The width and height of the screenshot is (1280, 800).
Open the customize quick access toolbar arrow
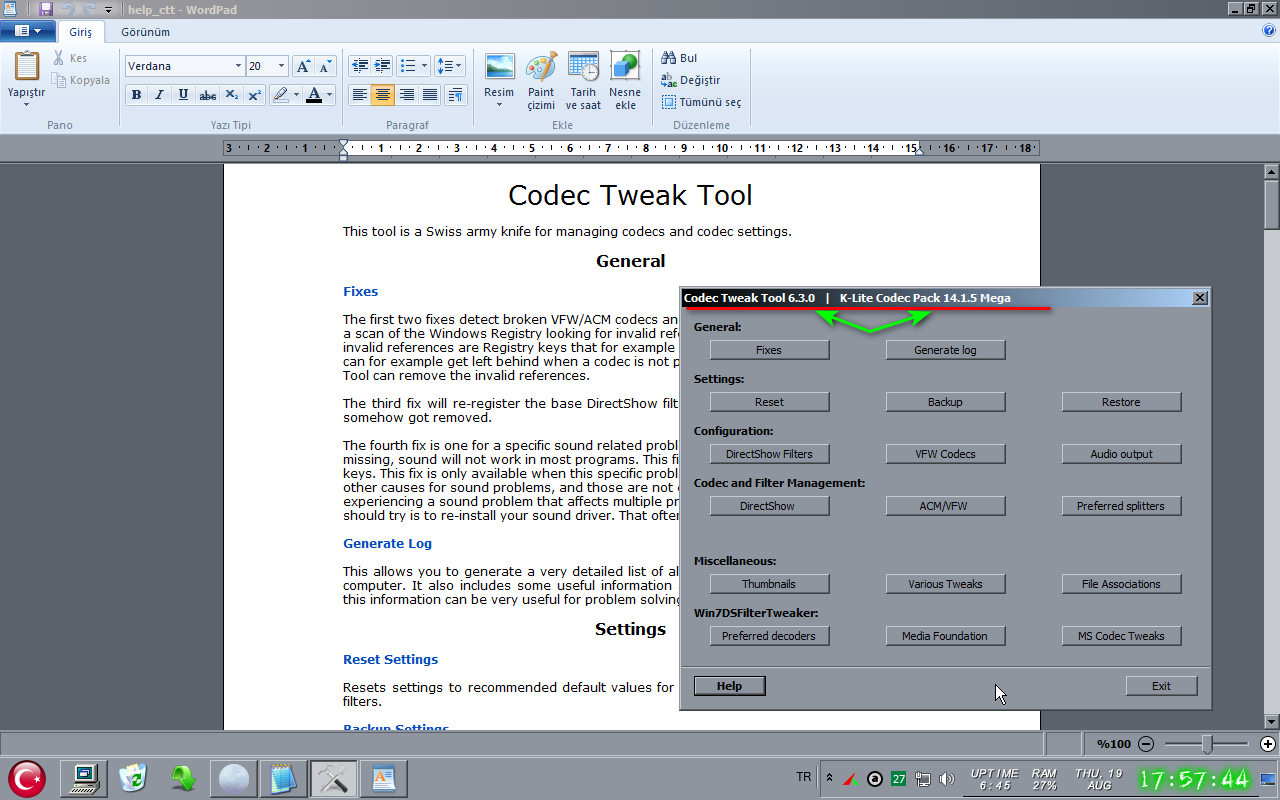click(x=108, y=9)
